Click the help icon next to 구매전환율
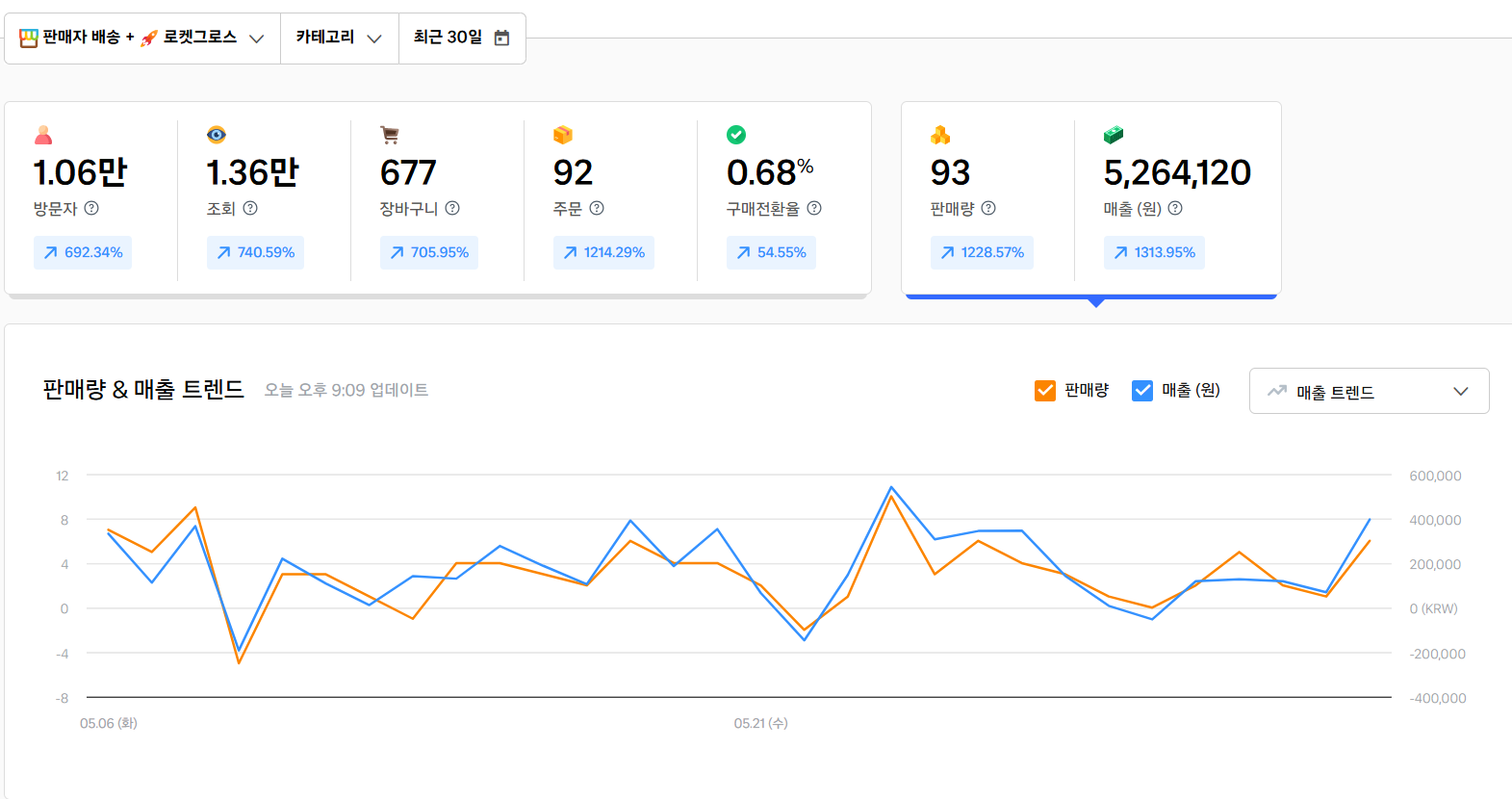 click(814, 208)
